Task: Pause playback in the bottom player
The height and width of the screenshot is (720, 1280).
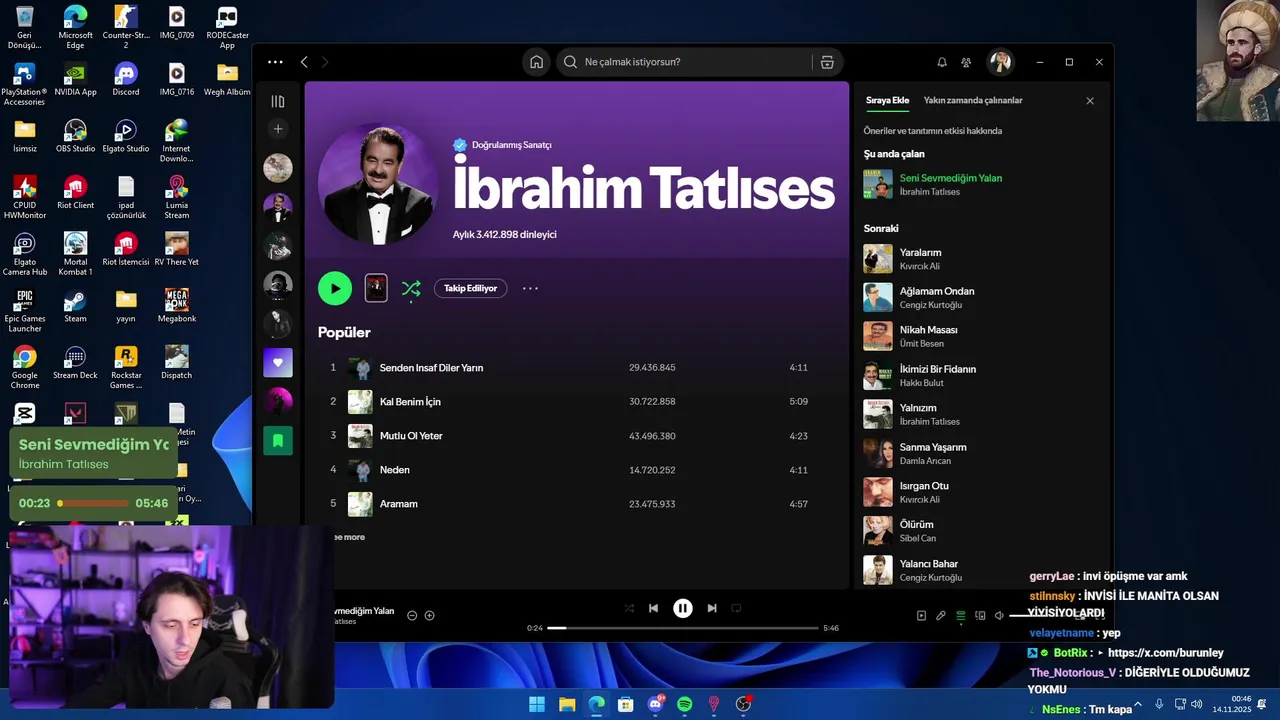Action: pos(683,608)
